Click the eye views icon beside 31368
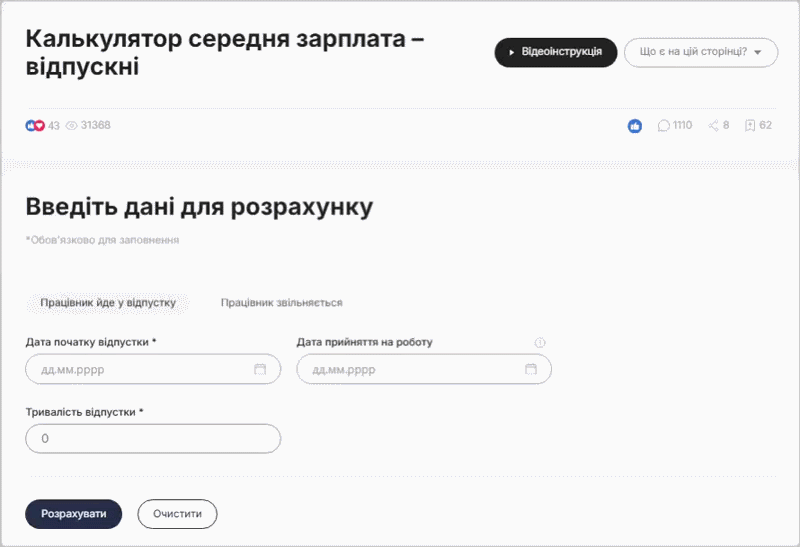The width and height of the screenshot is (800, 547). pyautogui.click(x=71, y=126)
